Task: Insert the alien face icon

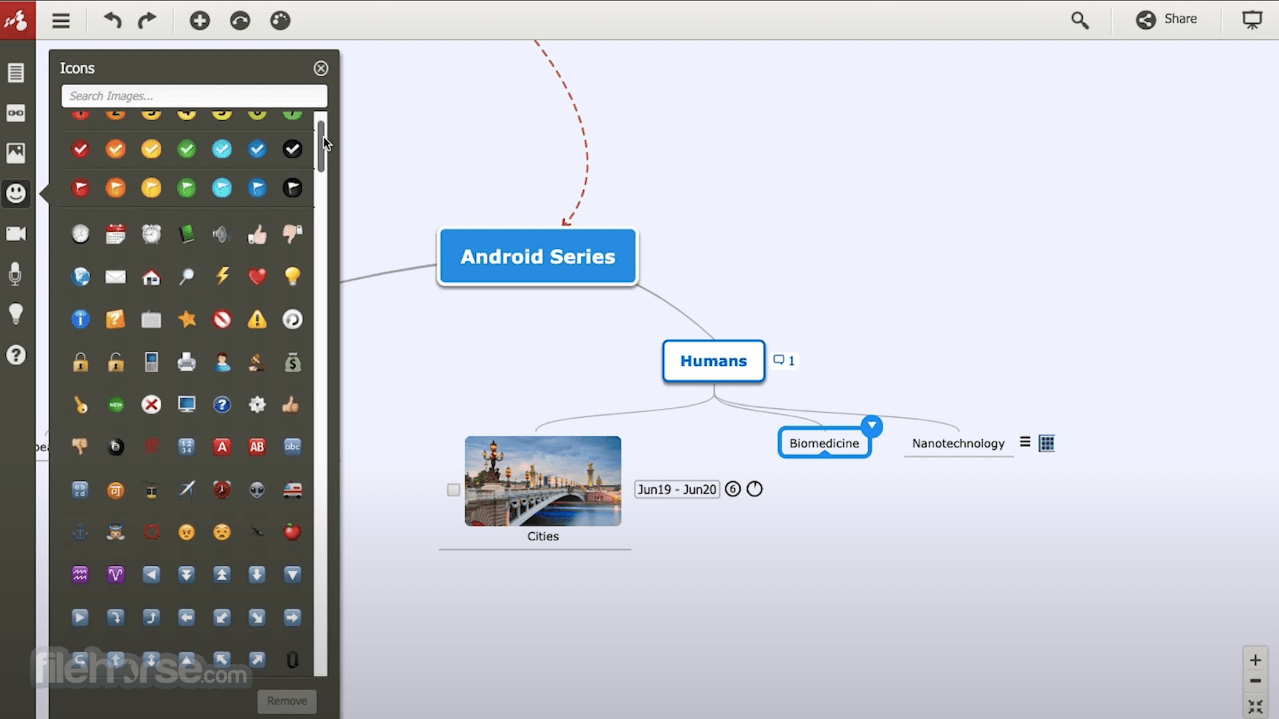Action: click(x=257, y=489)
